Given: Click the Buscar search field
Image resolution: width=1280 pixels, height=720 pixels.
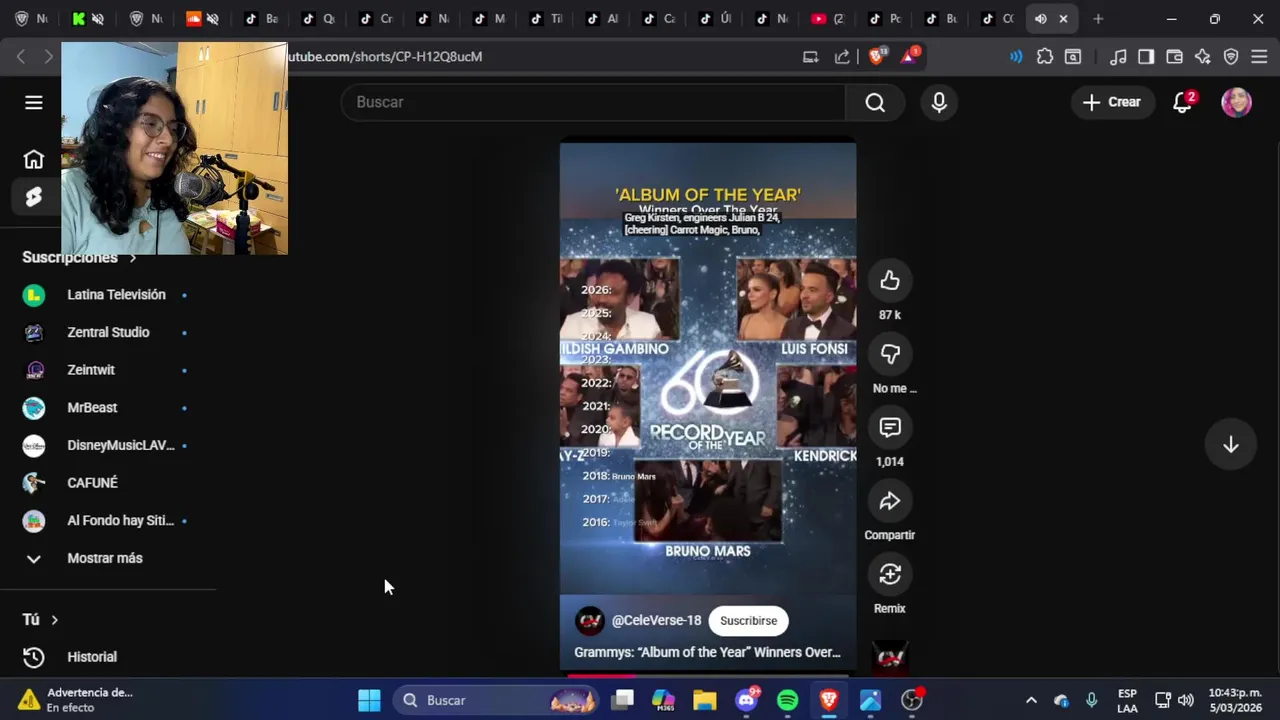Looking at the screenshot, I should [593, 102].
